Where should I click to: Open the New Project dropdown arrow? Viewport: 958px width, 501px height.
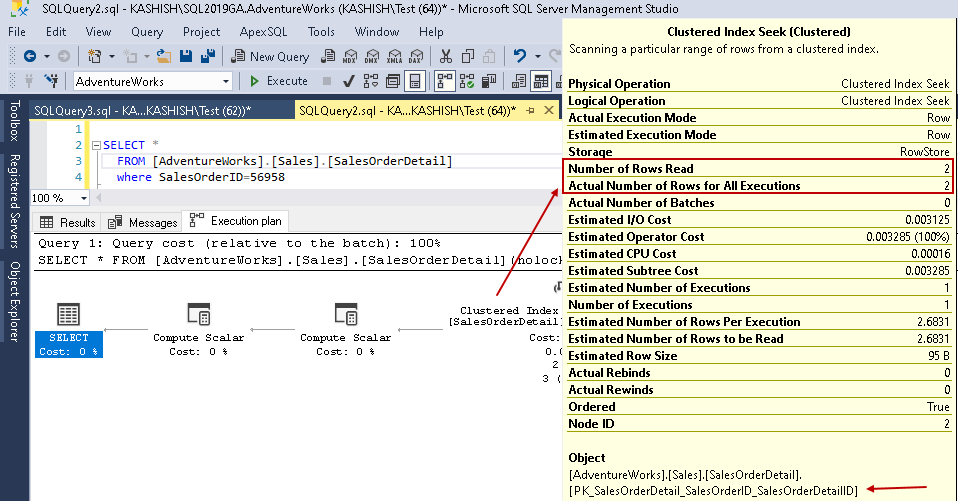click(x=112, y=56)
